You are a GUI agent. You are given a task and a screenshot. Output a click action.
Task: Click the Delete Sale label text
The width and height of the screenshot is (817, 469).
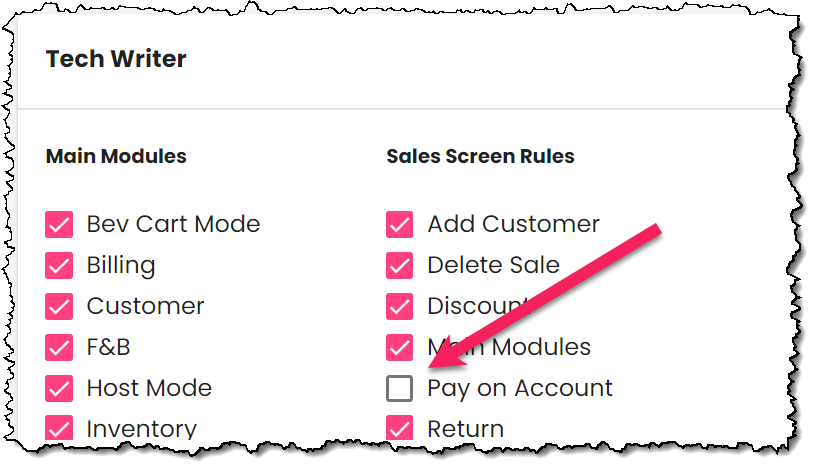(x=493, y=265)
